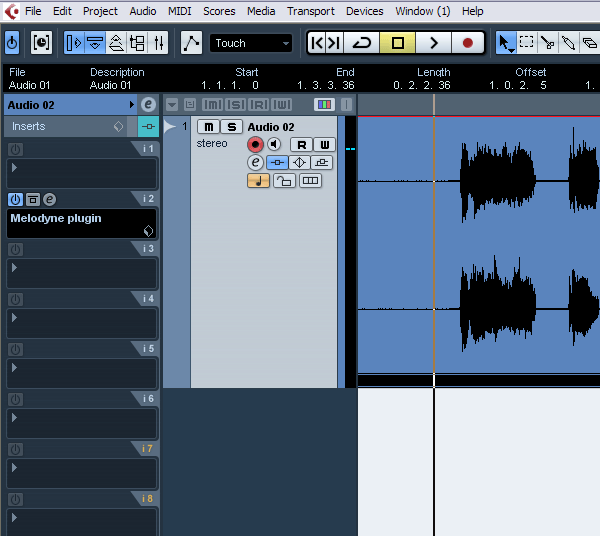Click the track color selector in track list header
This screenshot has height=536, width=600.
[324, 105]
